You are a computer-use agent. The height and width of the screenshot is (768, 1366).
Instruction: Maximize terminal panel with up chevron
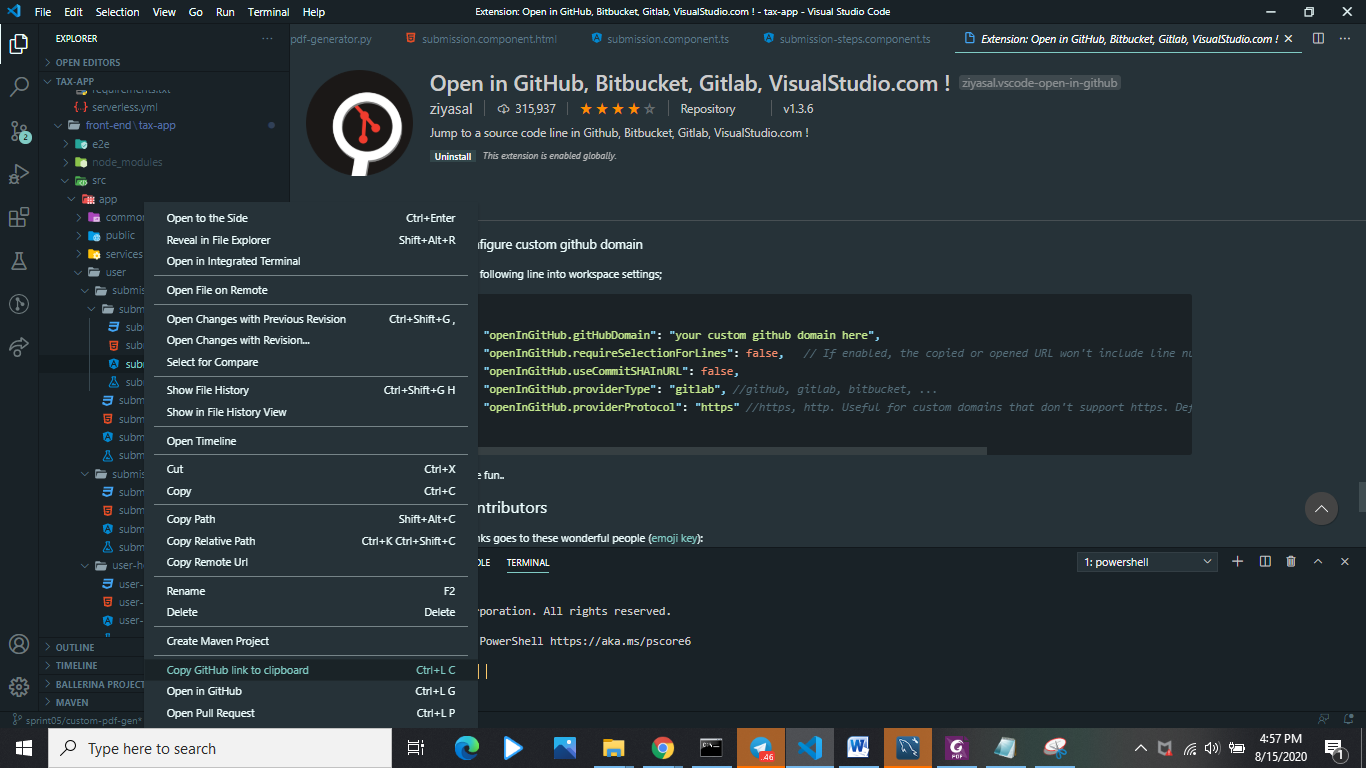[x=1318, y=562]
